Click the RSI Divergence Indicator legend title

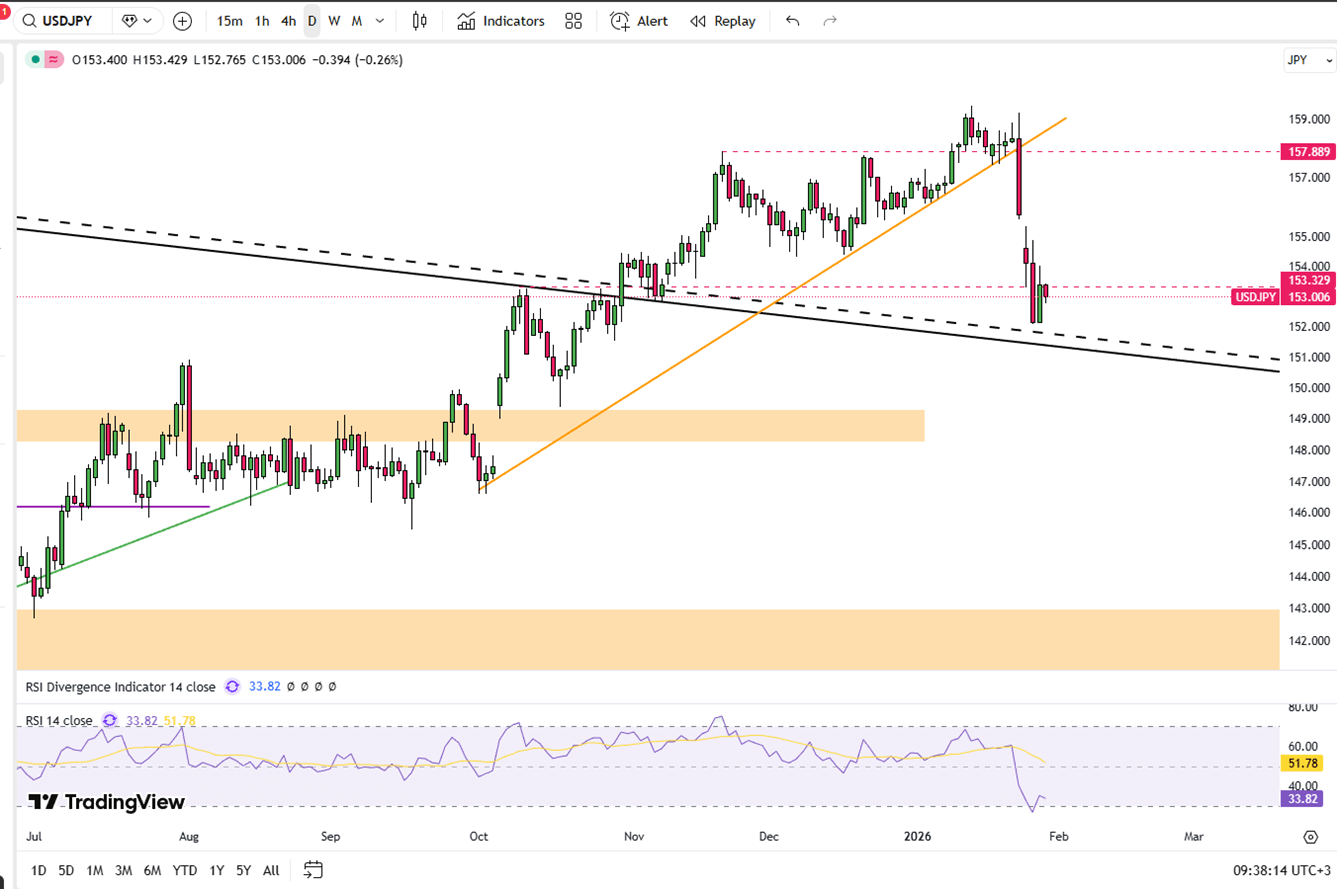(120, 687)
